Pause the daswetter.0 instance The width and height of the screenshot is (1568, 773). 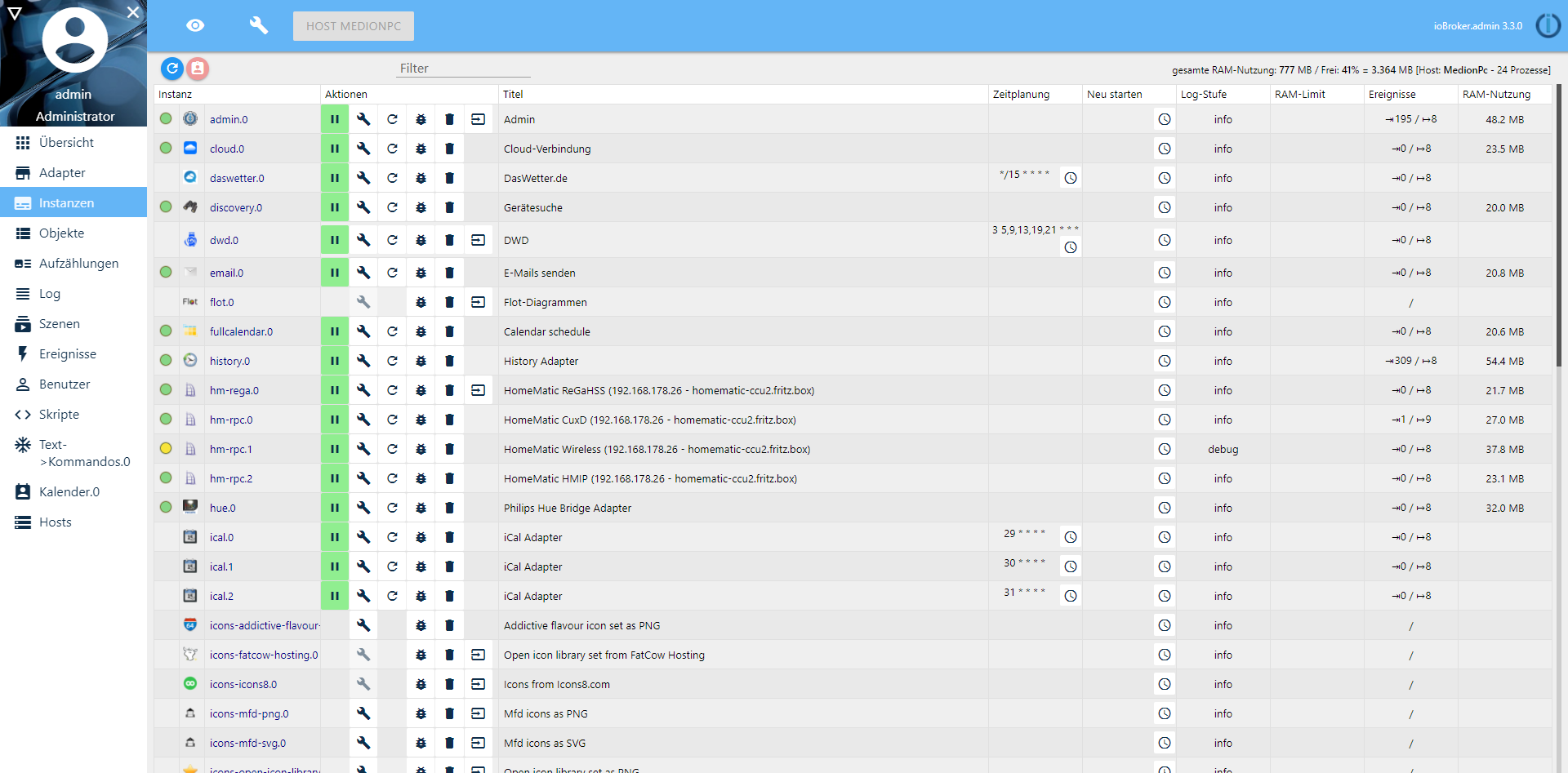[x=335, y=178]
